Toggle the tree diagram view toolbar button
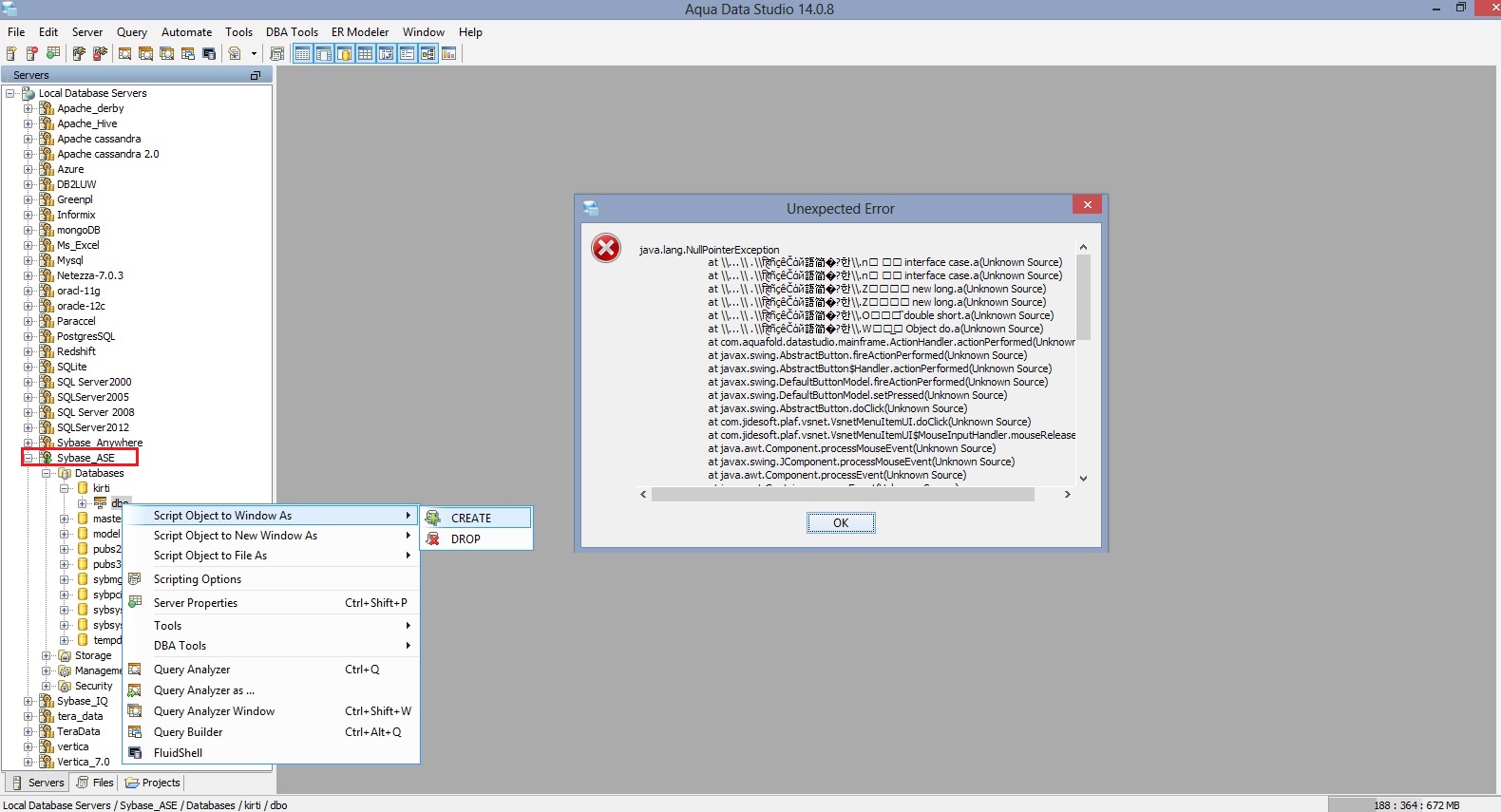 [427, 54]
